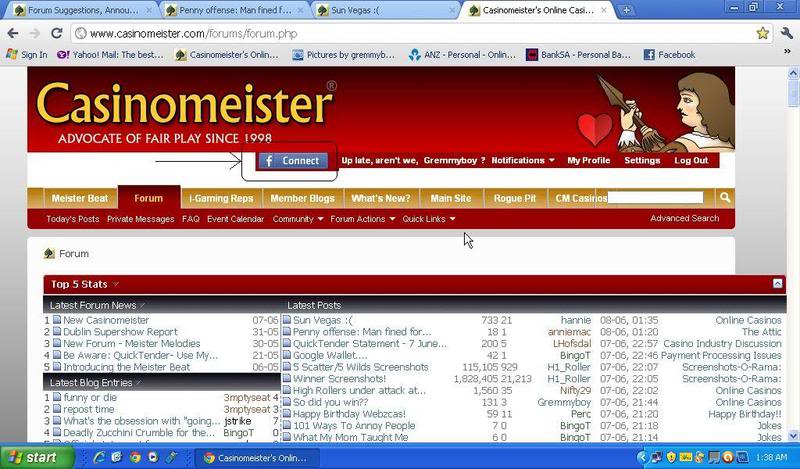The image size is (800, 469).
Task: Click the Casinomeister logo
Action: click(187, 111)
